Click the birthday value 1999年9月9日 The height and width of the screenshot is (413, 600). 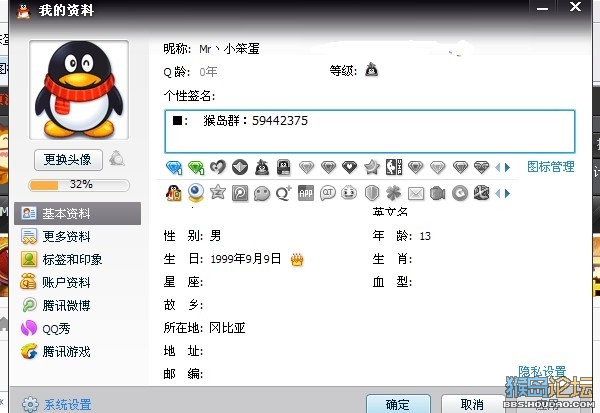[246, 259]
